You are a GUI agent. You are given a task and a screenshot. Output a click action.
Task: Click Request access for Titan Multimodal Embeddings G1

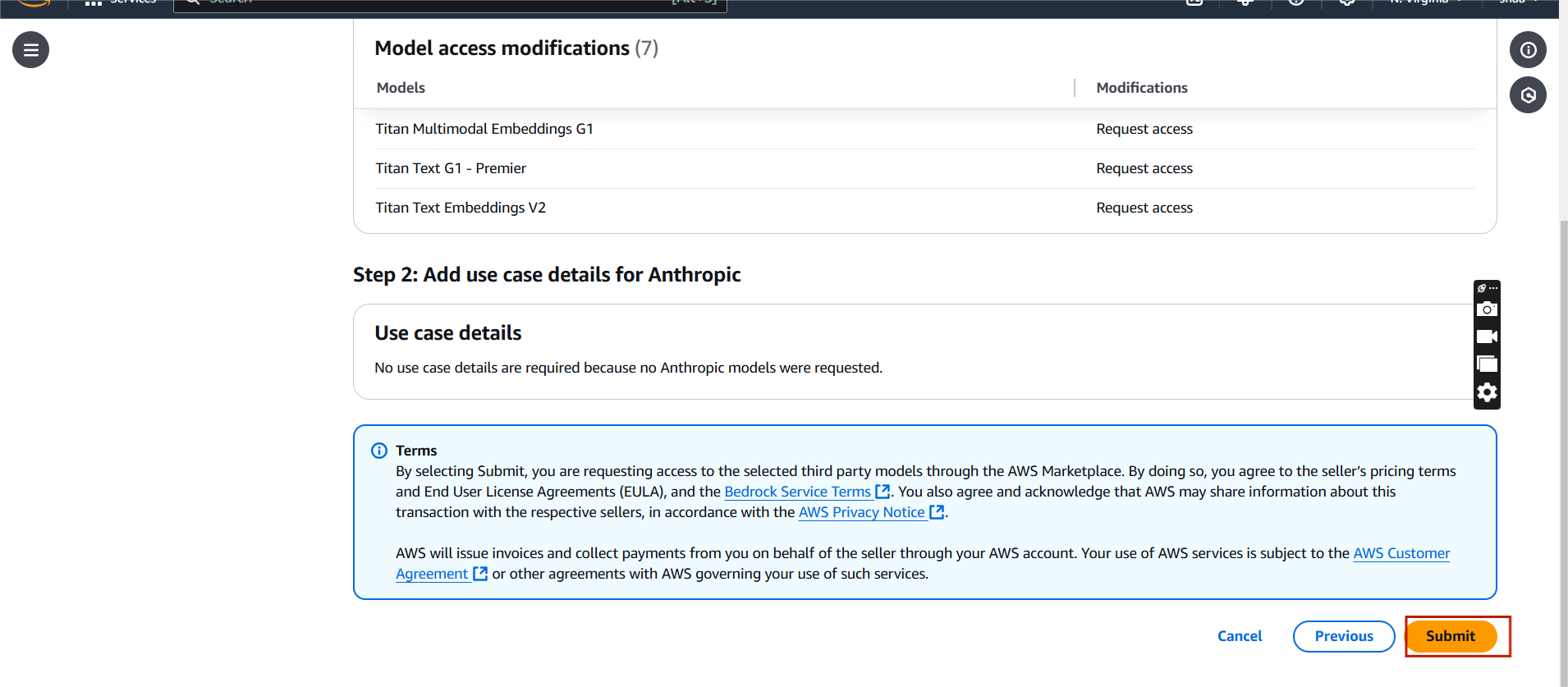point(1144,129)
